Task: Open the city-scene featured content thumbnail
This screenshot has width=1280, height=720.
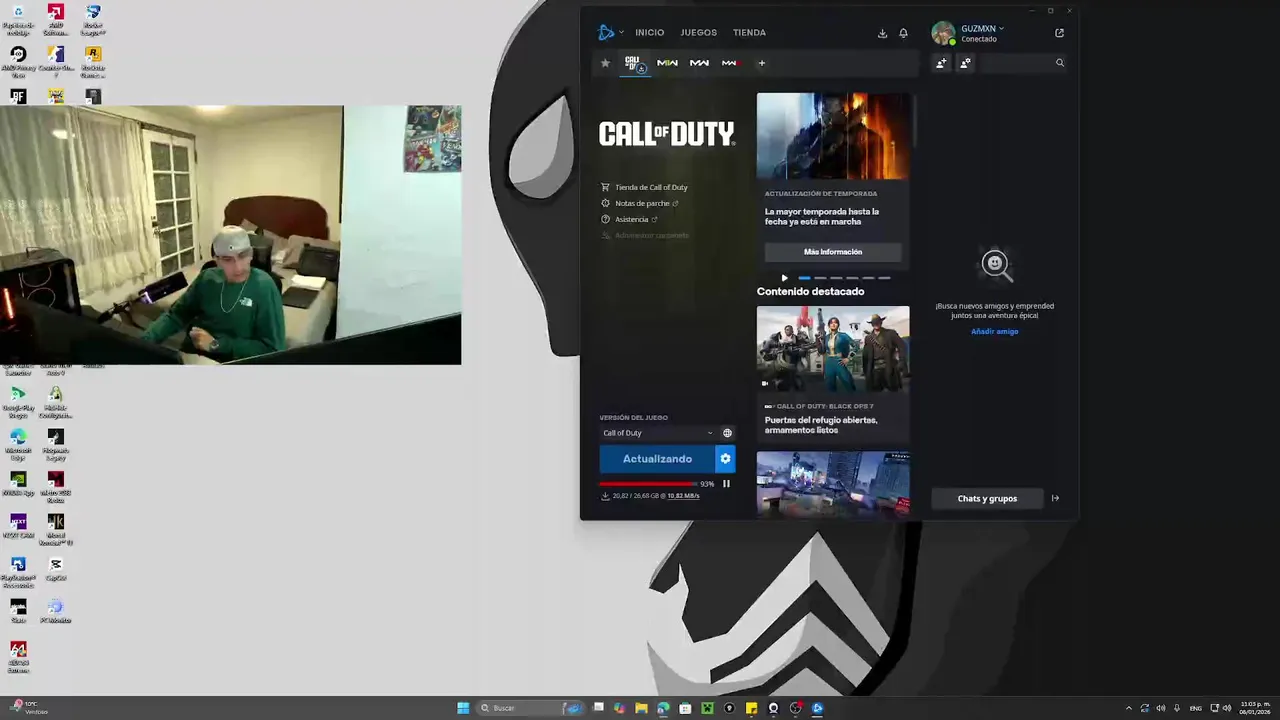Action: tap(833, 484)
